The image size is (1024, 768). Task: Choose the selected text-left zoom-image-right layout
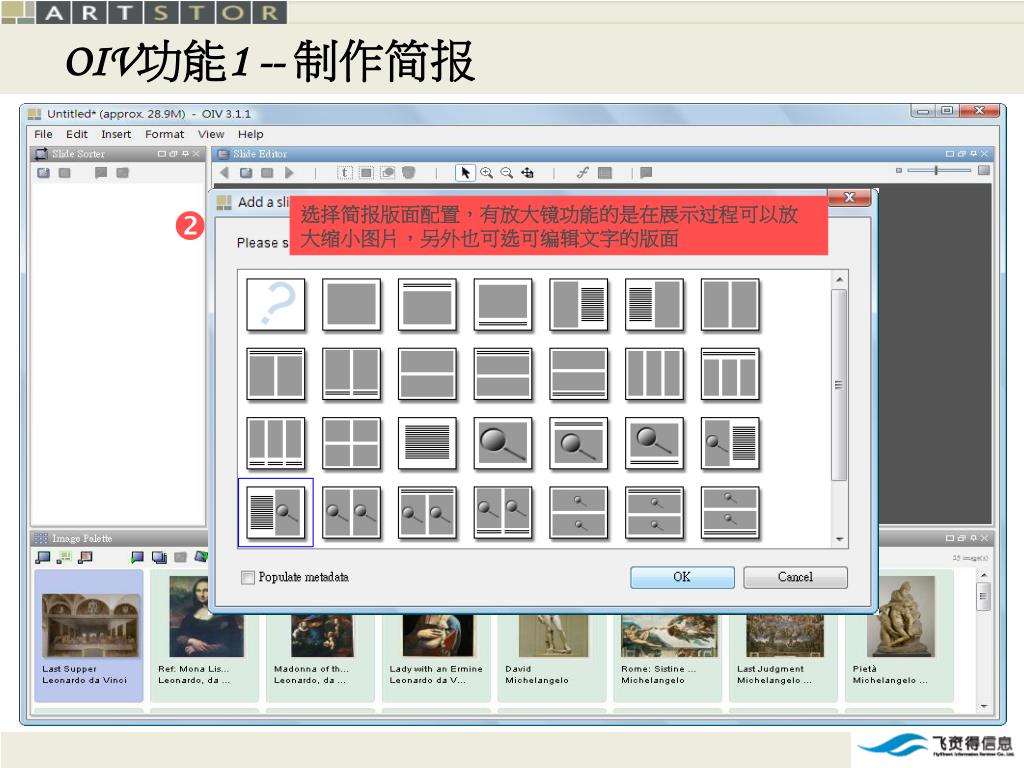coord(276,512)
